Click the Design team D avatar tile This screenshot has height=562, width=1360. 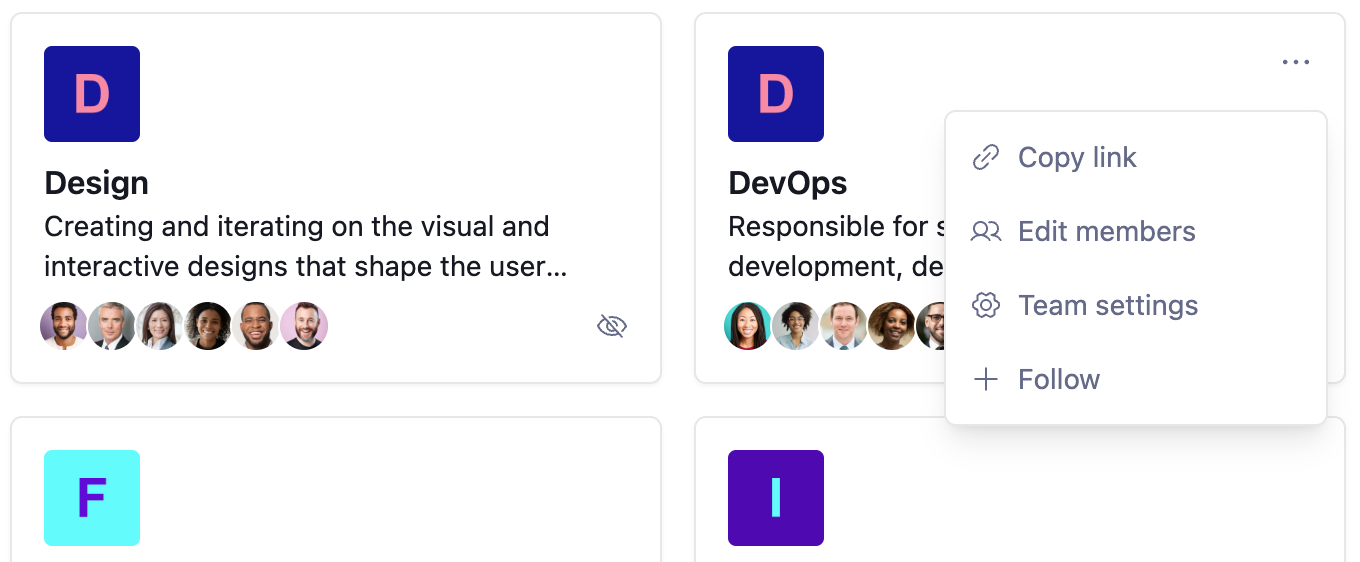click(92, 94)
